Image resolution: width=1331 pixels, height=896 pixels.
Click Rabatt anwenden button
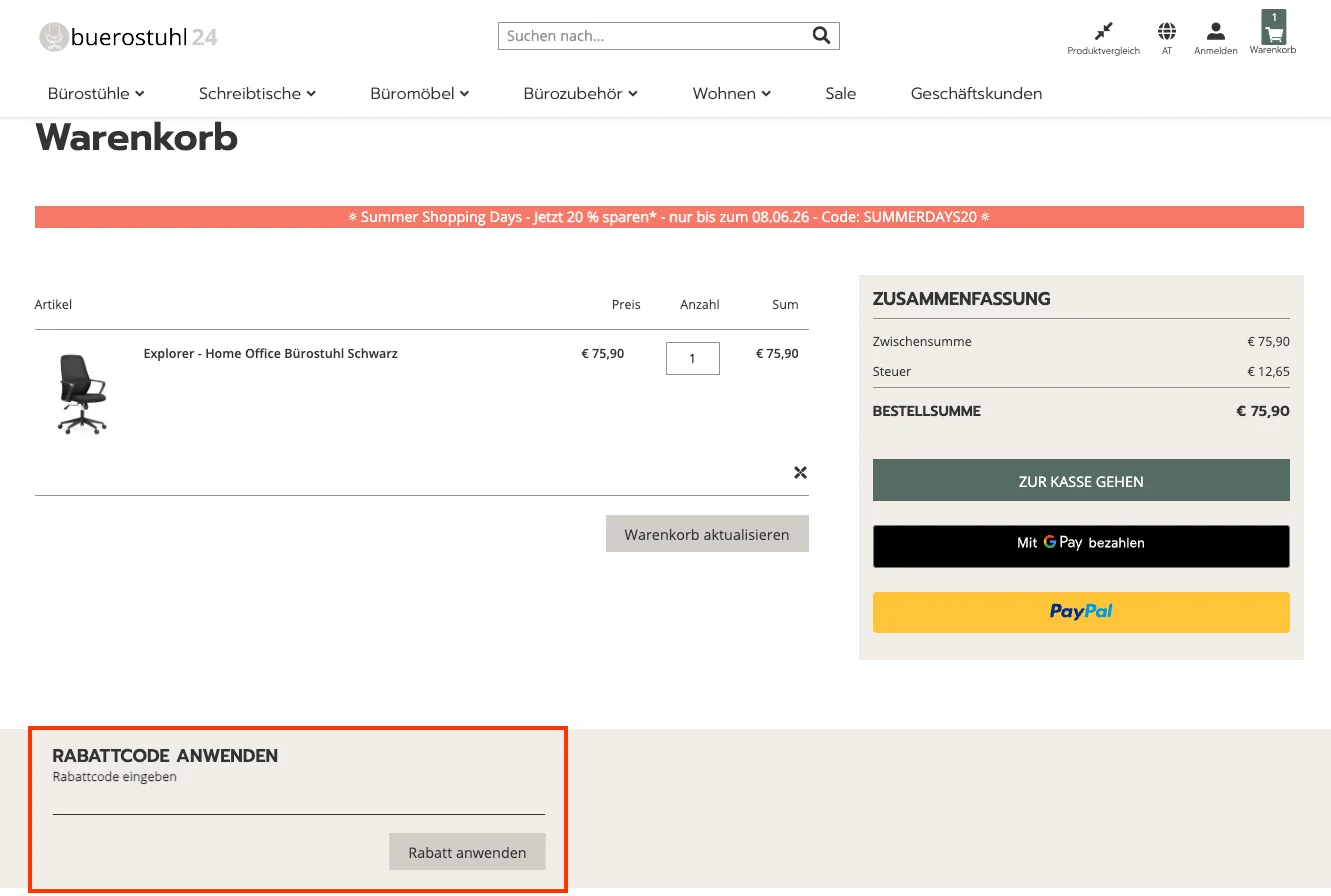pyautogui.click(x=467, y=852)
